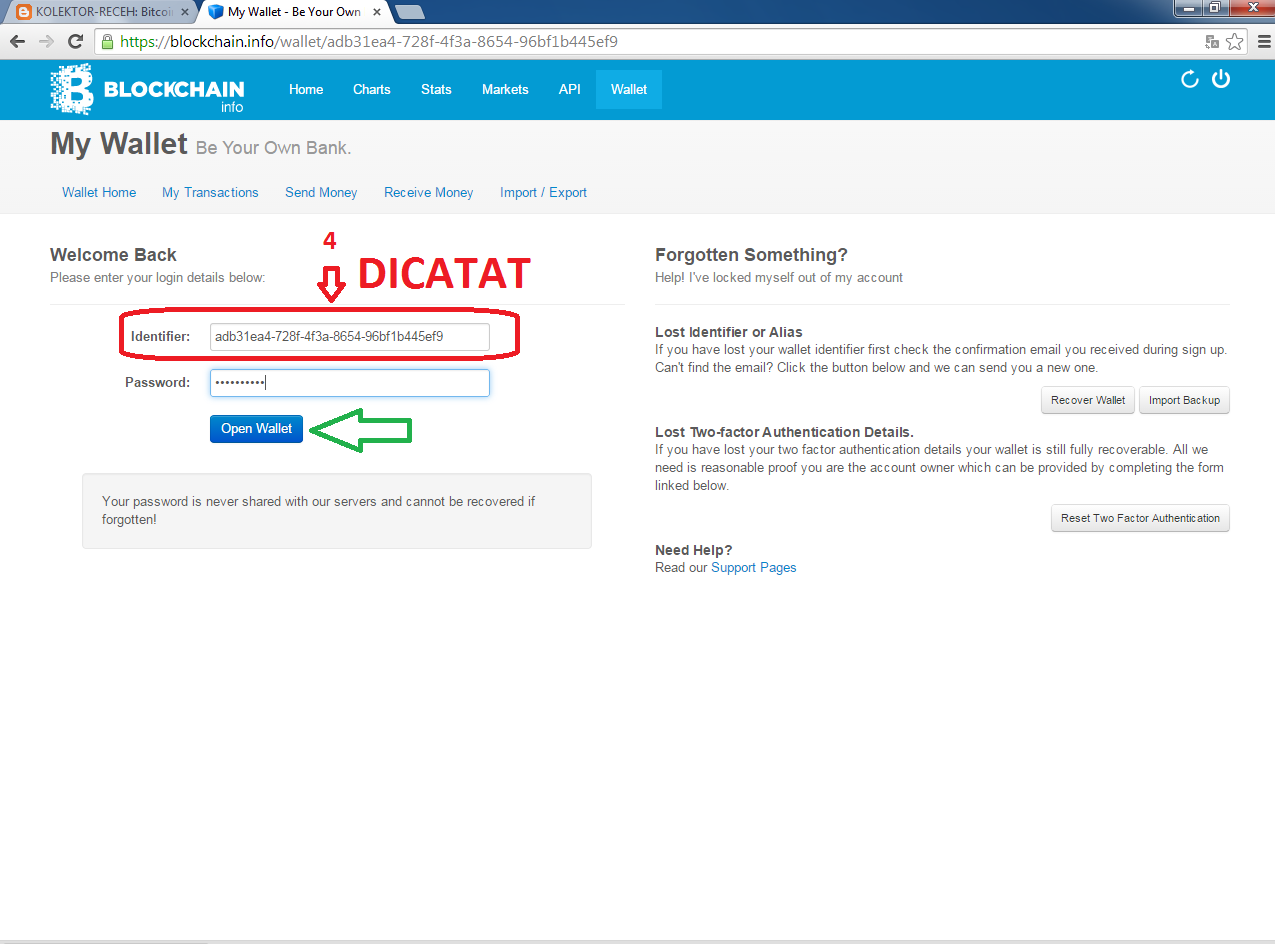Click the Forgotten Something? heading

[x=751, y=255]
